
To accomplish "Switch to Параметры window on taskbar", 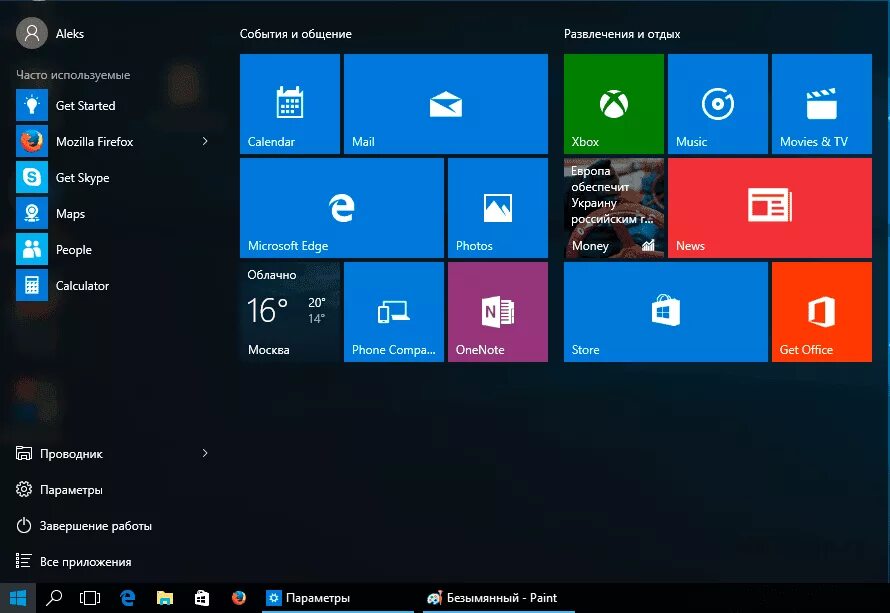I will pos(339,598).
